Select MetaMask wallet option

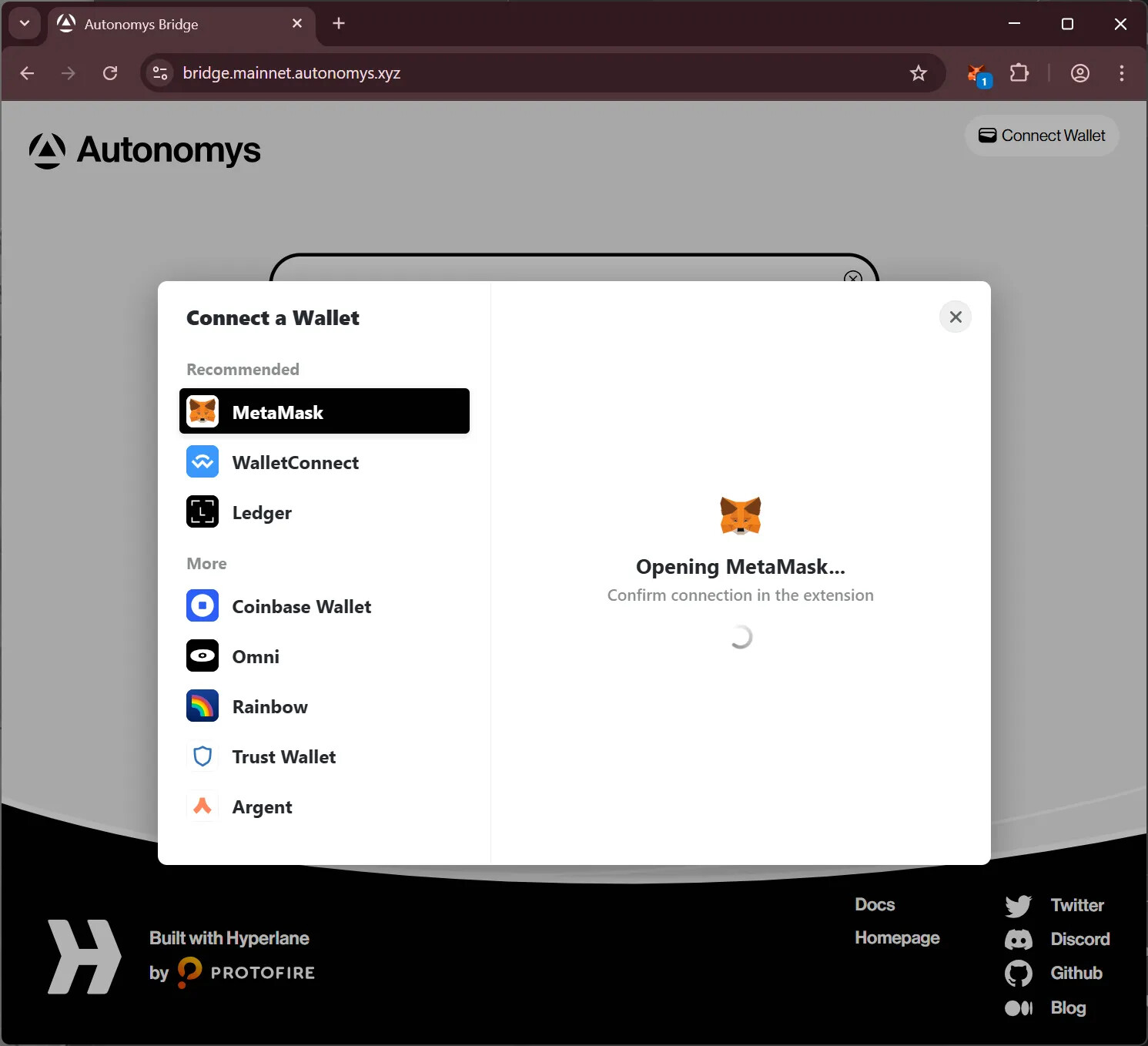pos(324,411)
